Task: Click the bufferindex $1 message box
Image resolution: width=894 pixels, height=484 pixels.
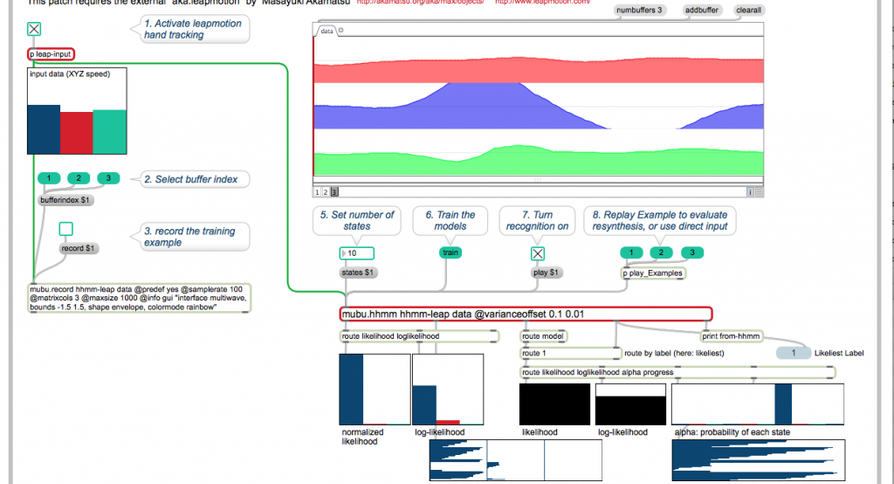Action: click(65, 200)
